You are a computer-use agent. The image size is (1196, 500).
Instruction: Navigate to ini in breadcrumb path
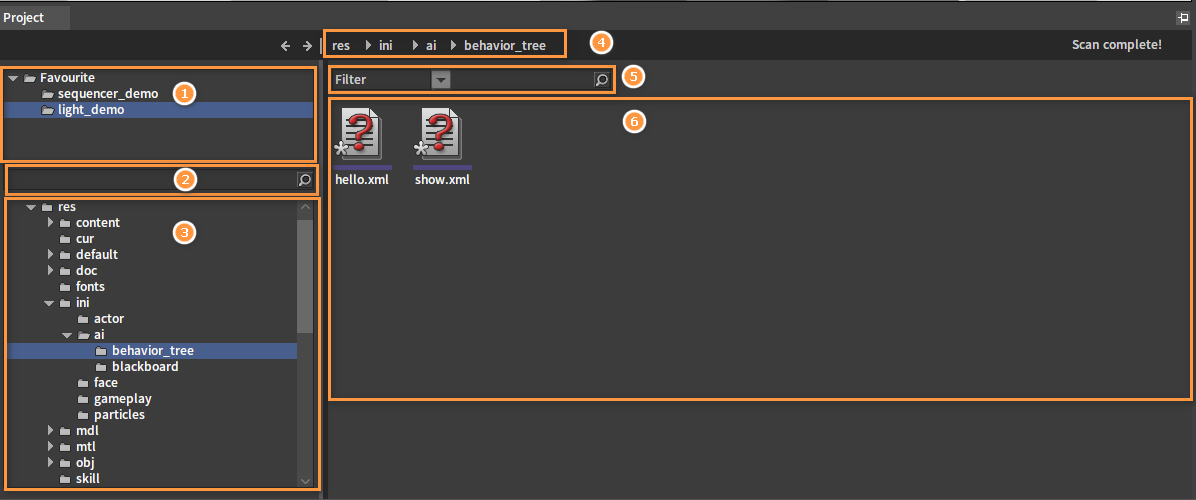tap(385, 45)
